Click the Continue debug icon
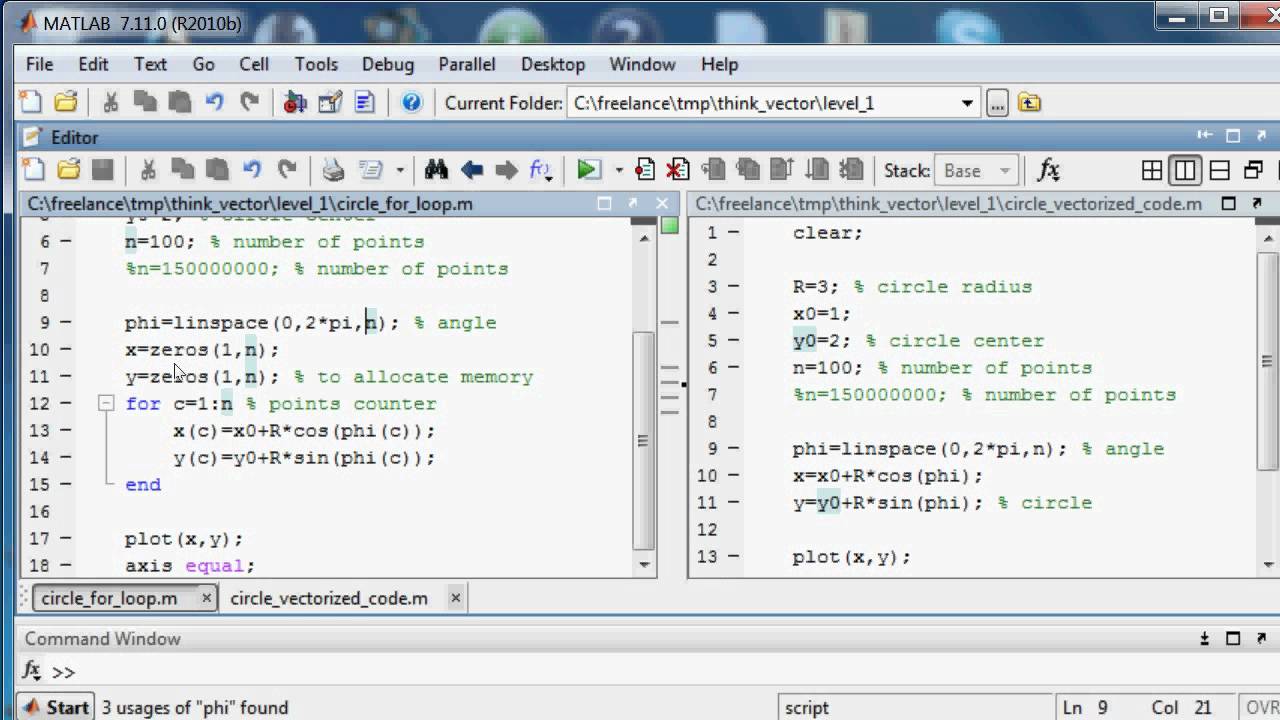1280x720 pixels. tap(817, 170)
